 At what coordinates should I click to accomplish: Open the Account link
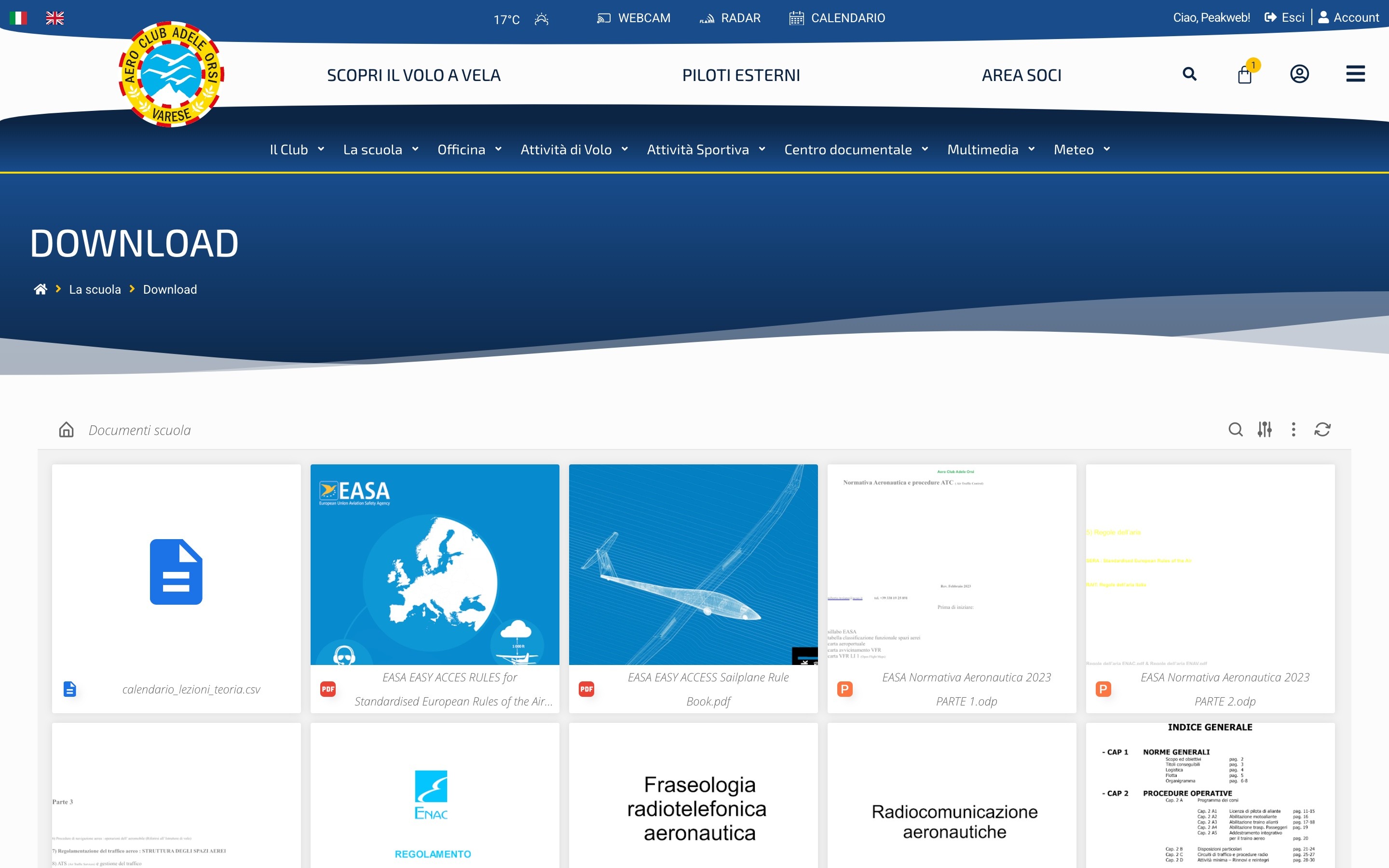[x=1349, y=17]
